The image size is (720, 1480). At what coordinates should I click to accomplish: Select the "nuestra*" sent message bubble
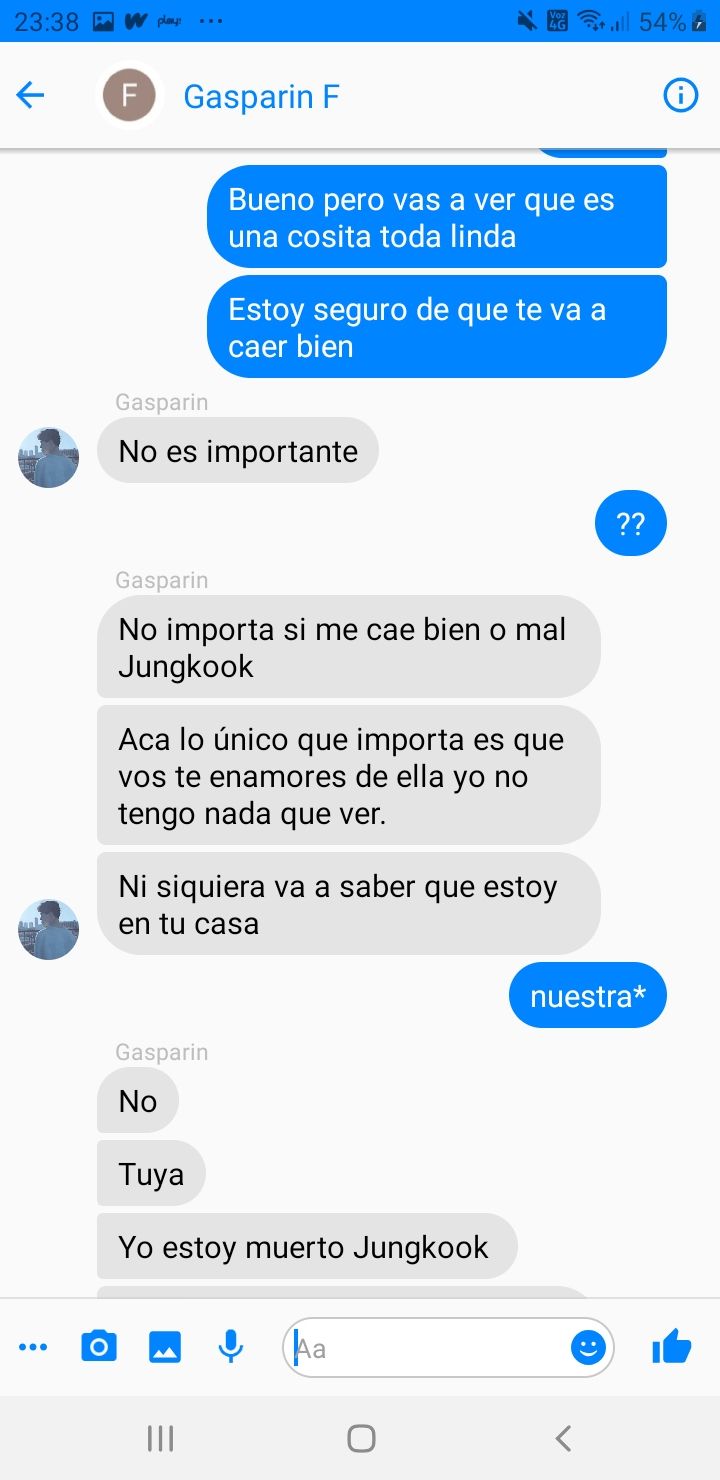click(x=588, y=995)
